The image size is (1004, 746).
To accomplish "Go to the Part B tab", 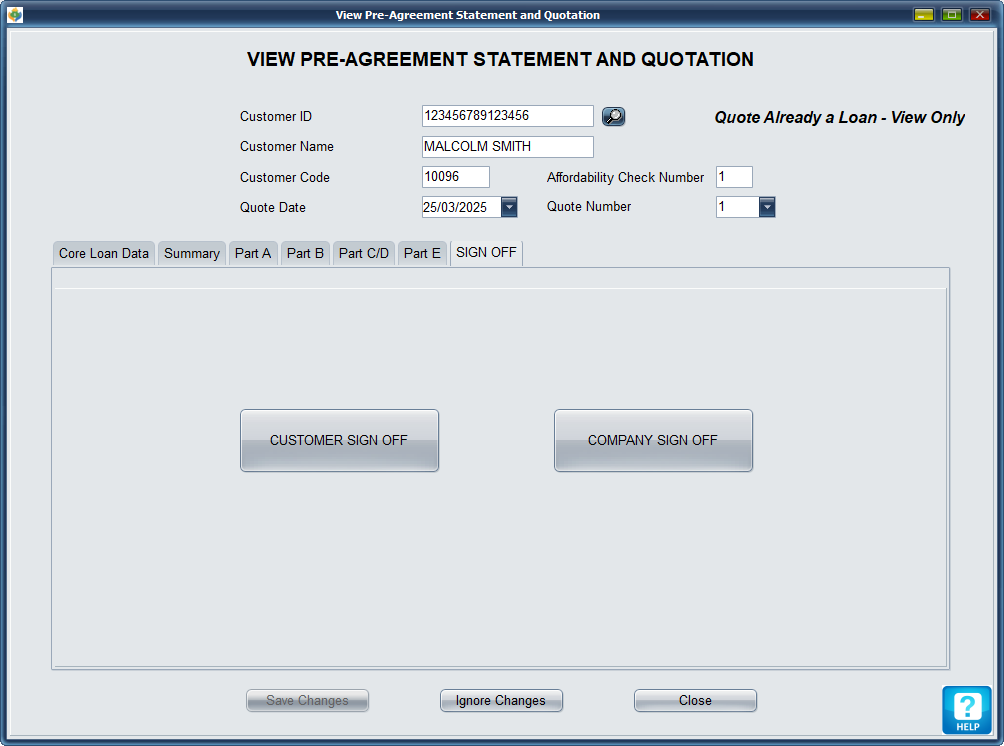I will click(305, 253).
